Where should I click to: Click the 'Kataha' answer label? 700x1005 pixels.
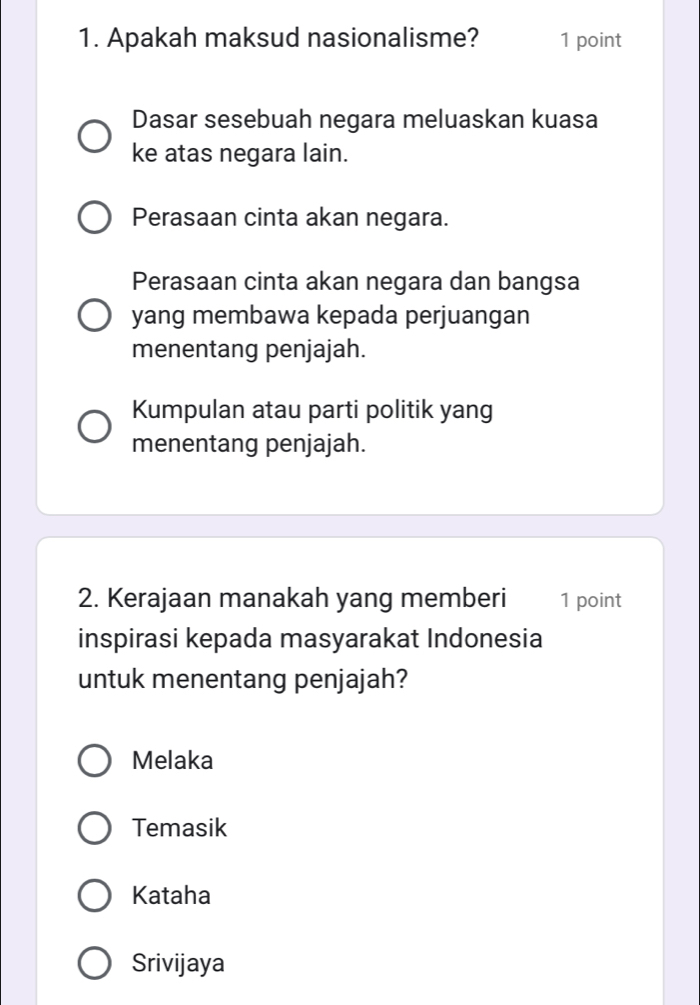171,897
